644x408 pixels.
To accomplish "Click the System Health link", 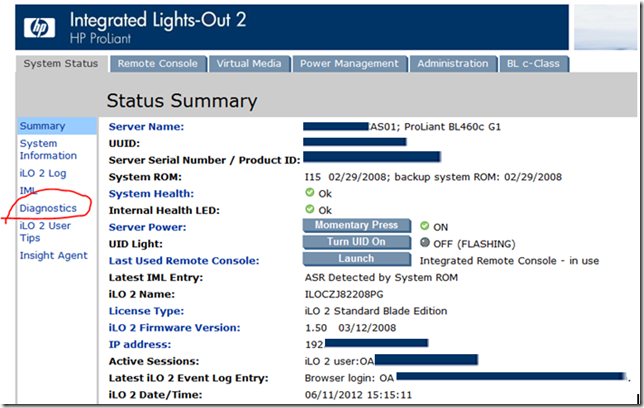I will tap(151, 194).
